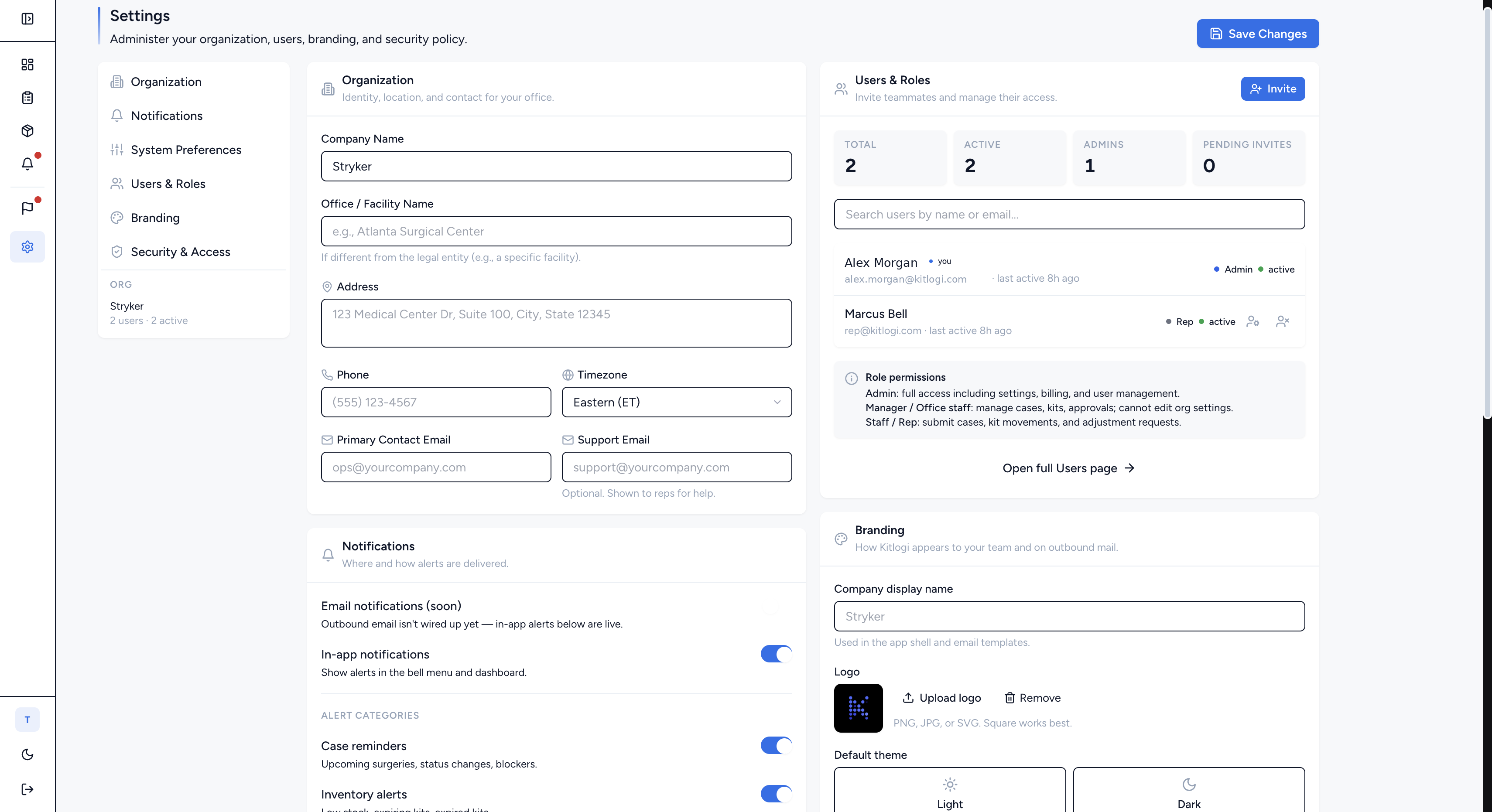Open the Timezone Eastern (ET) dropdown
This screenshot has height=812, width=1492.
coord(677,402)
